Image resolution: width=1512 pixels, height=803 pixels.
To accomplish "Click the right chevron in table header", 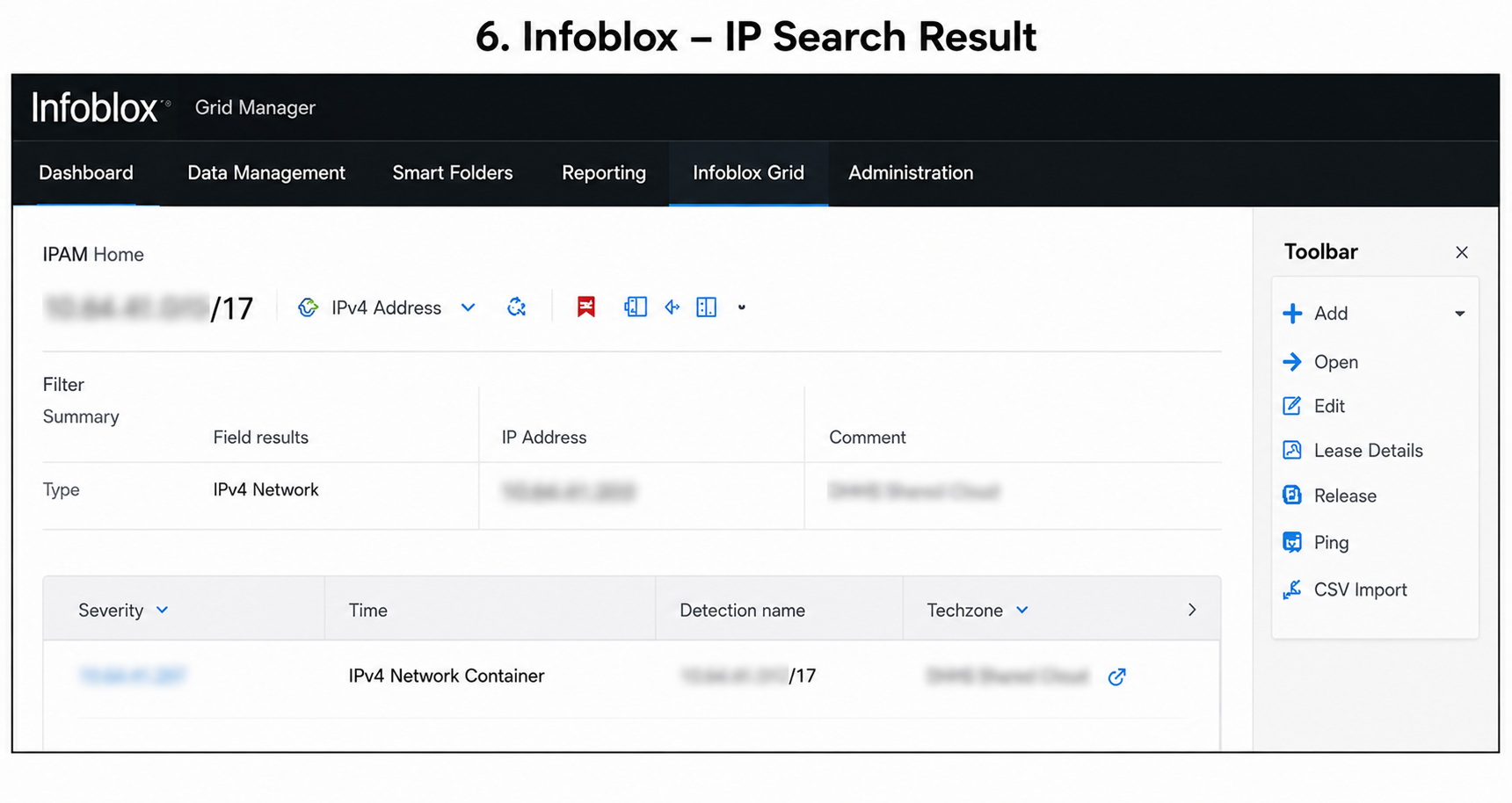I will pos(1192,610).
